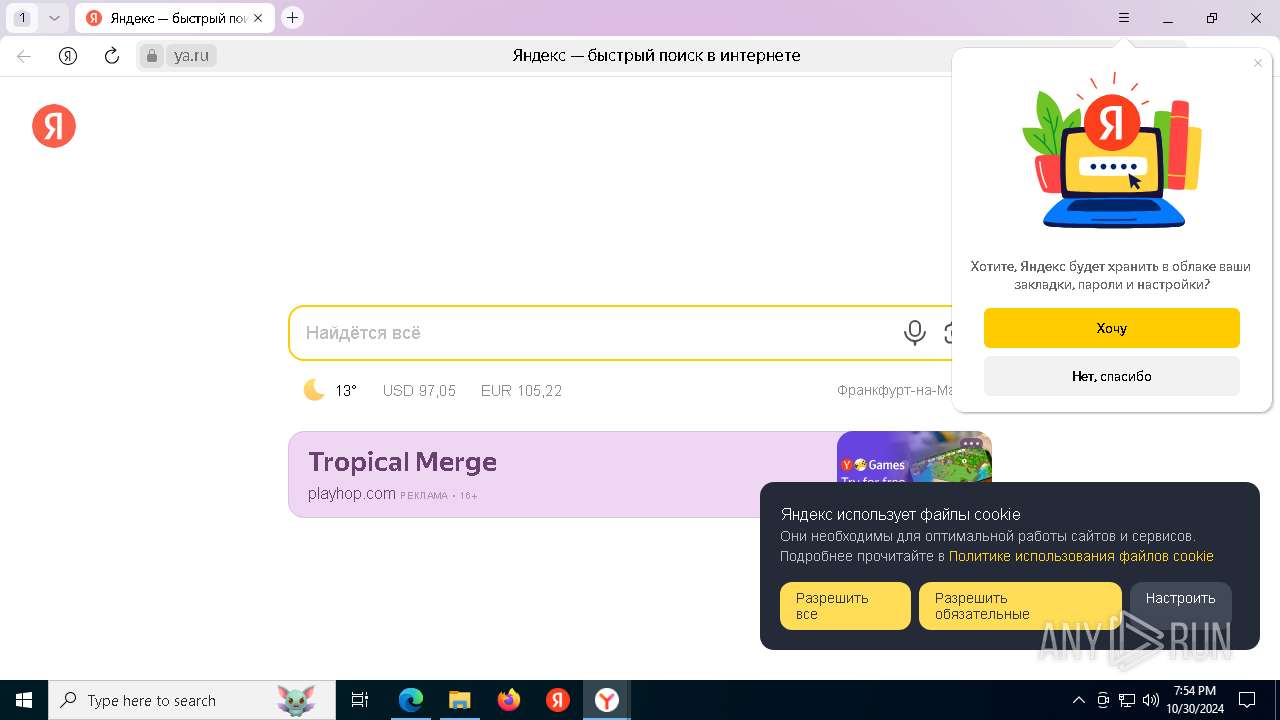The image size is (1280, 720).
Task: Click the taskbar clock showing 7:54 PM
Action: click(x=1195, y=700)
